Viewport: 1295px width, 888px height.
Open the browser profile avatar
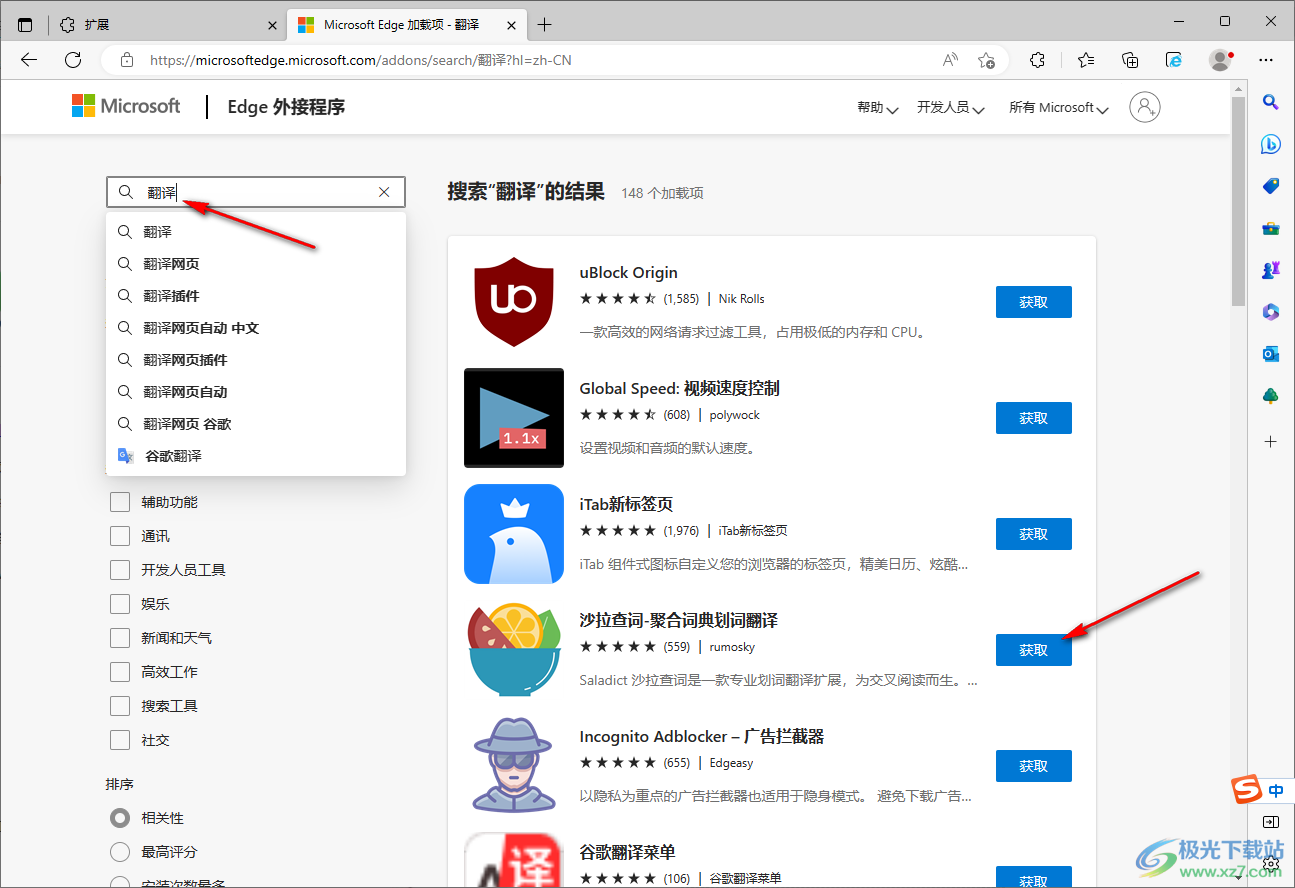pyautogui.click(x=1220, y=60)
